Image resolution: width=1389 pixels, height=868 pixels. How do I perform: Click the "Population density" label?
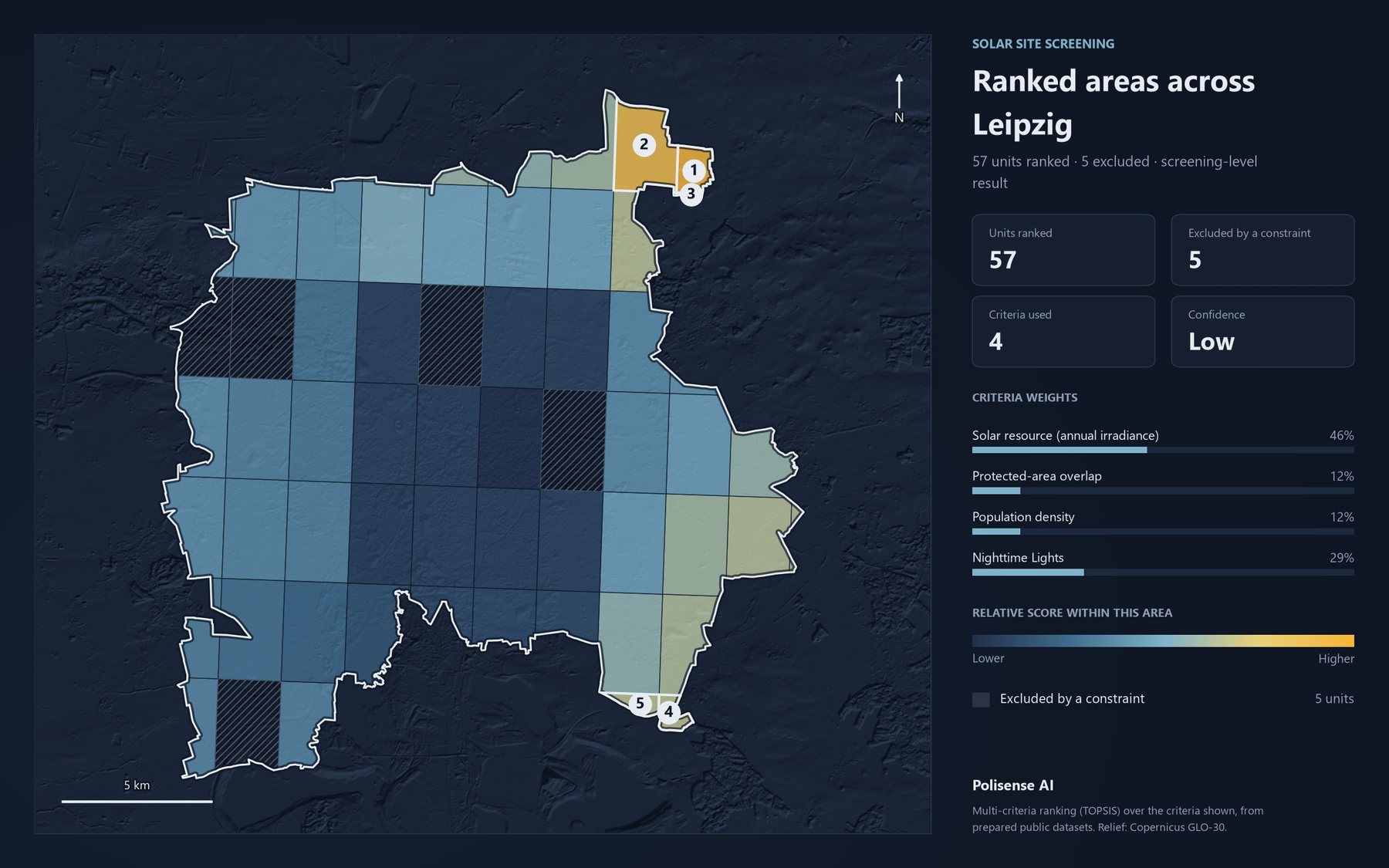[1023, 517]
